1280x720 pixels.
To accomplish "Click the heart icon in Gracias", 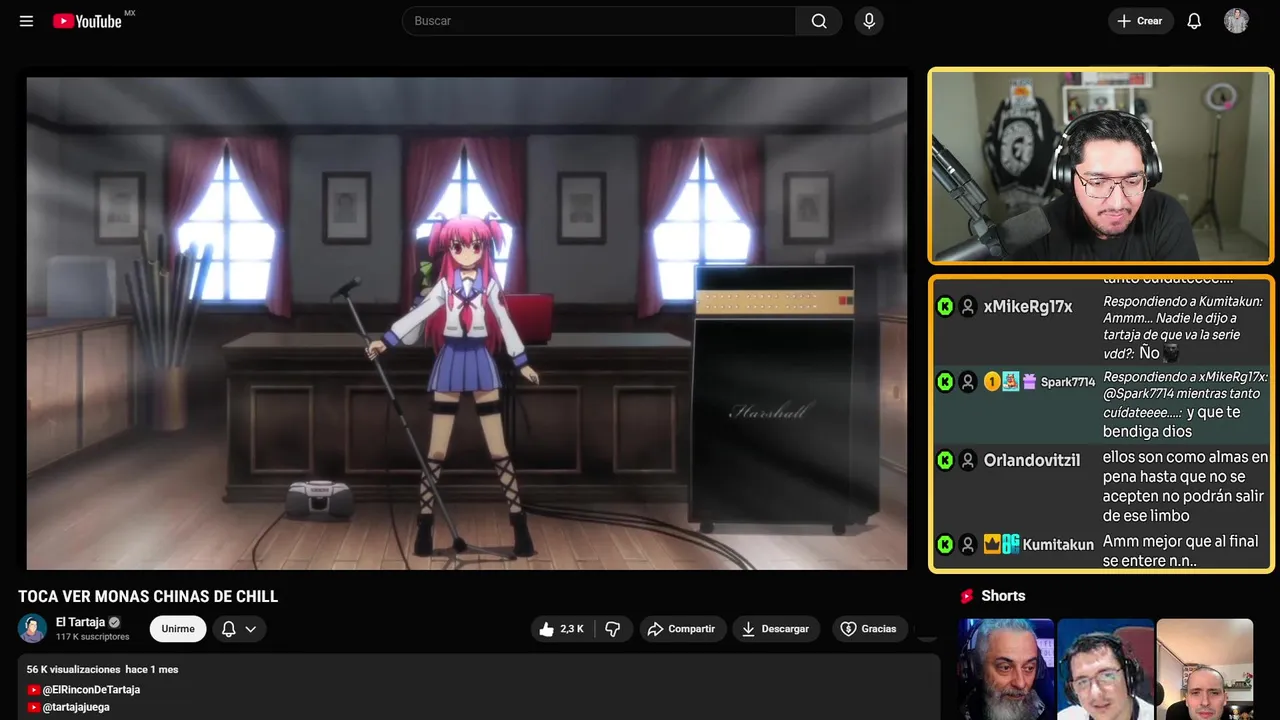I will [x=848, y=629].
